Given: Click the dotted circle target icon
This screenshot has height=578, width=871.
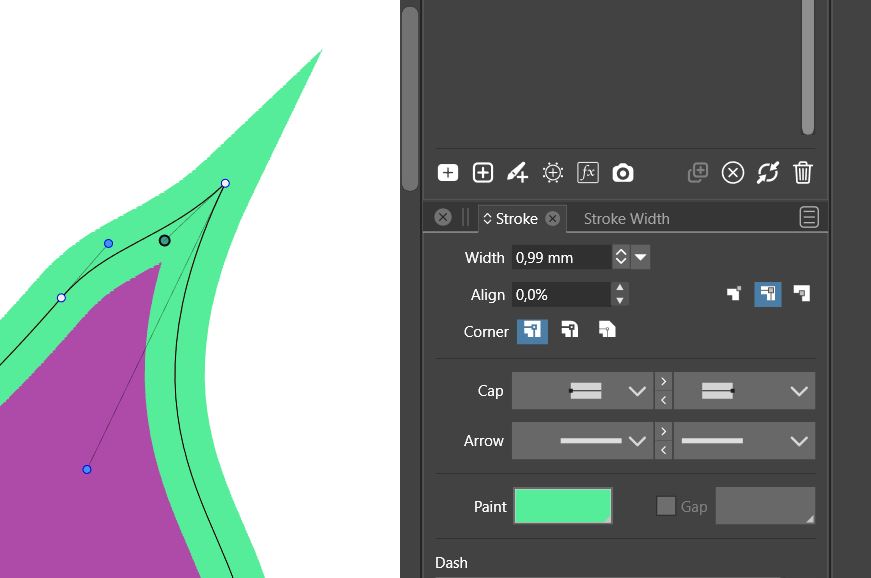Looking at the screenshot, I should click(553, 173).
